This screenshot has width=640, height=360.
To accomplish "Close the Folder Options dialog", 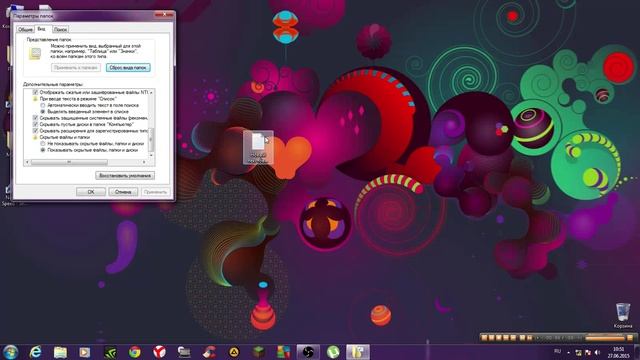I will (x=164, y=14).
